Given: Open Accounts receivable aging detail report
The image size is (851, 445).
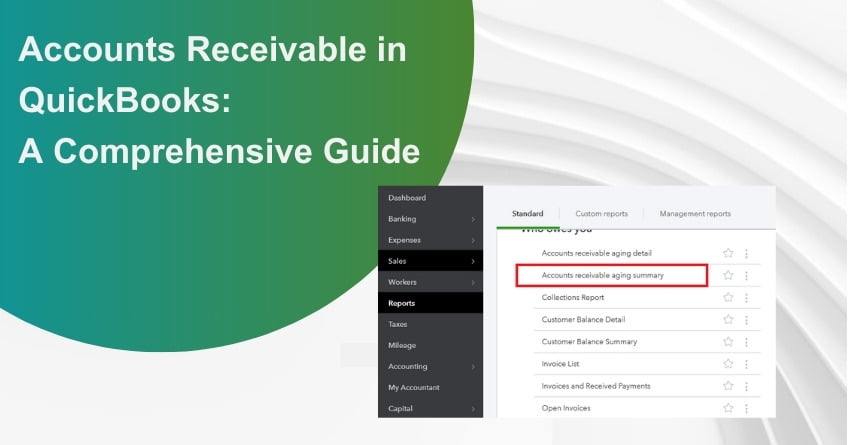Looking at the screenshot, I should point(596,253).
